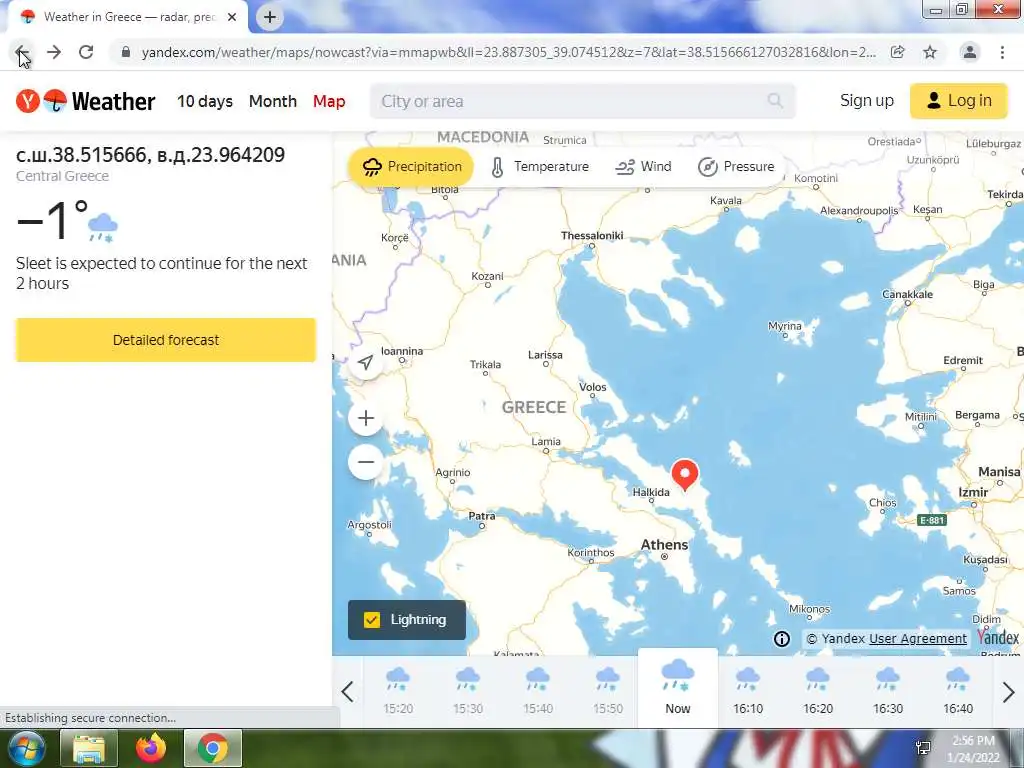This screenshot has width=1024, height=768.
Task: Zoom out the map with minus button
Action: point(366,462)
